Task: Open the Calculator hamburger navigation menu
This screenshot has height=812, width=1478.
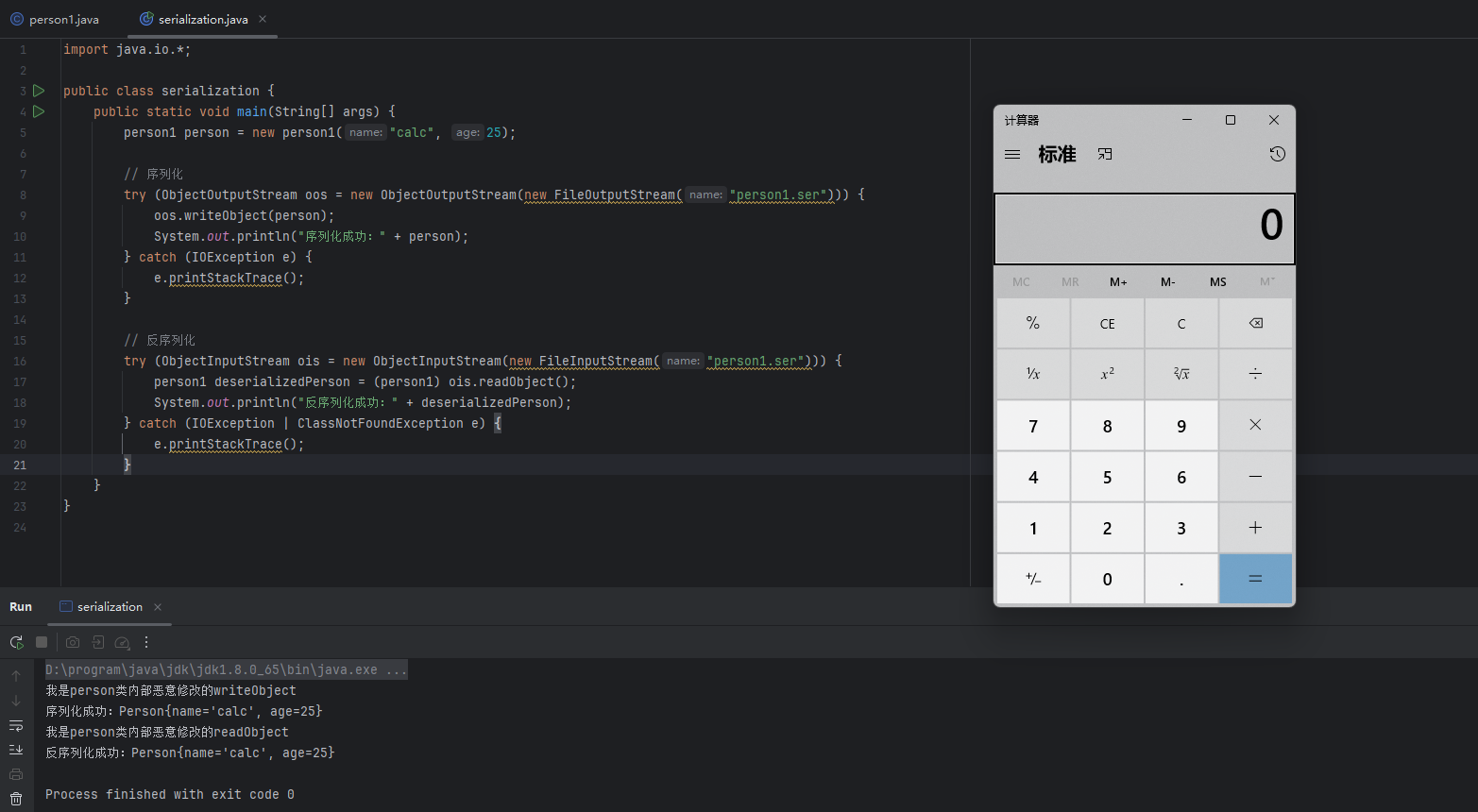Action: (x=1012, y=154)
